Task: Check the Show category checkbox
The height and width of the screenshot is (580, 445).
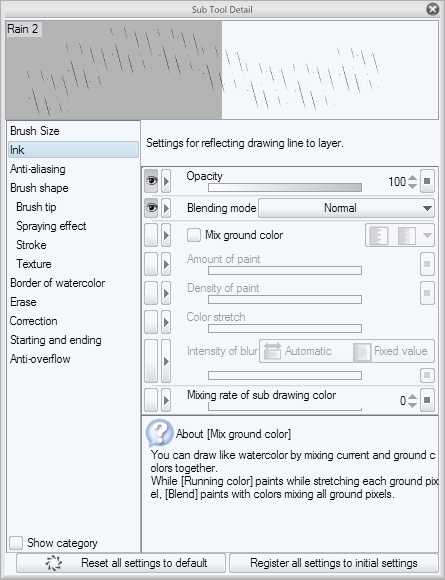Action: (x=16, y=543)
